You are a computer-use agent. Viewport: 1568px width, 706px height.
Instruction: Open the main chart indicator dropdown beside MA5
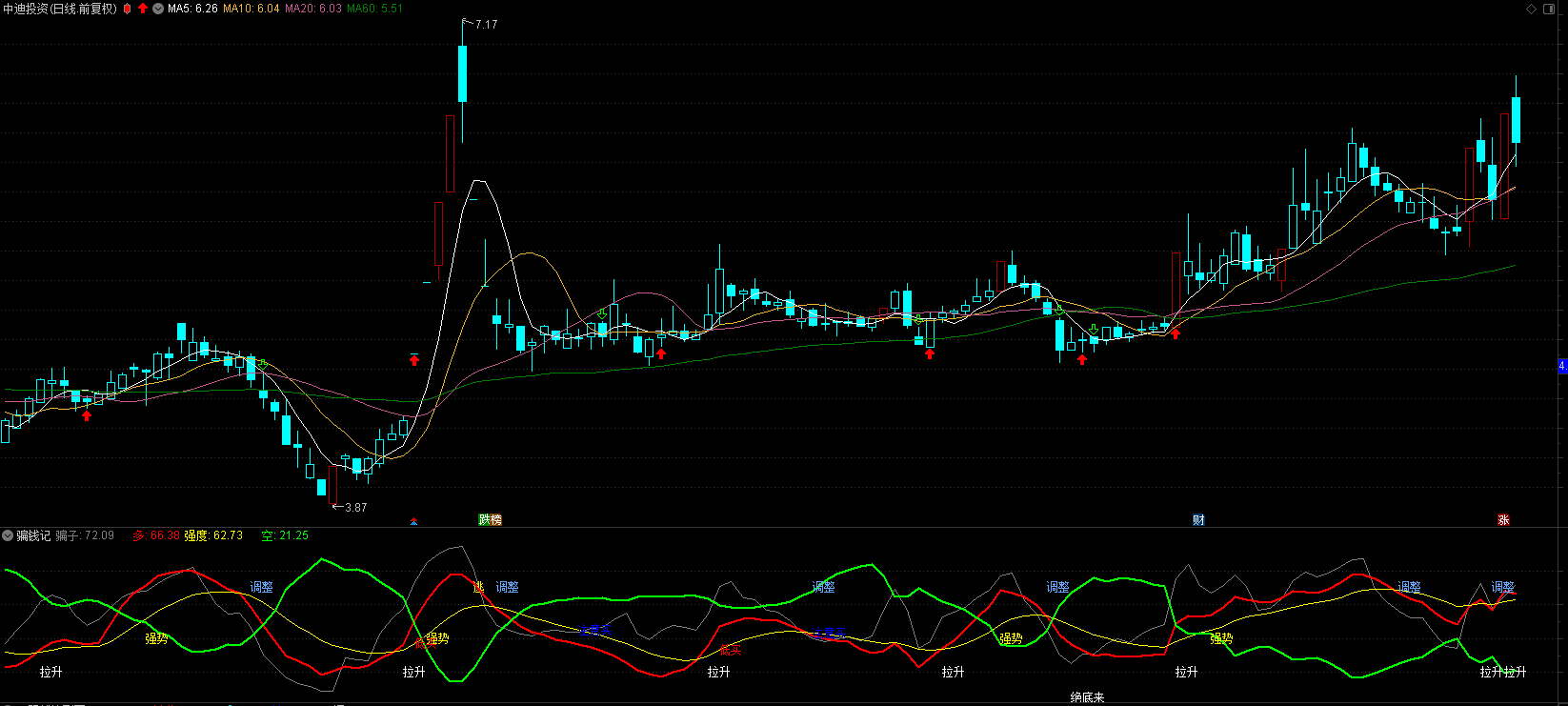(x=158, y=9)
